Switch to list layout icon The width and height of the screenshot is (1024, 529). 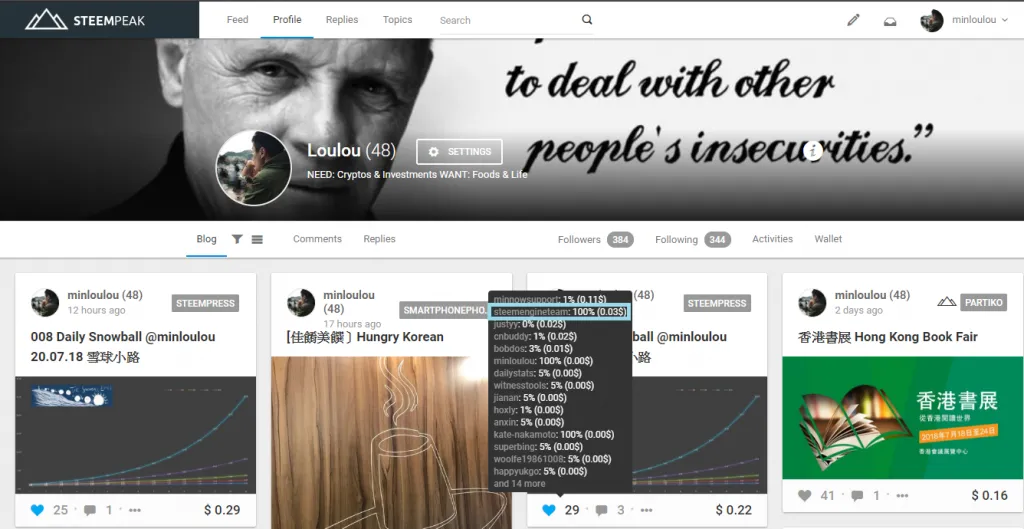[257, 240]
